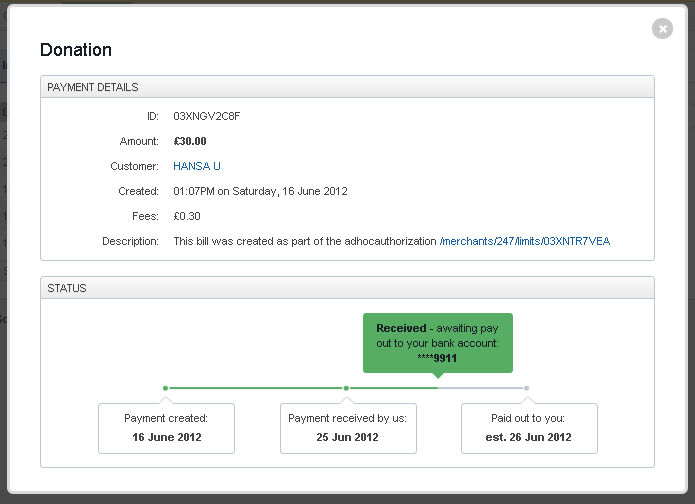Screen dimensions: 695x504
Task: Click the Payment created timeline dot
Action: click(x=165, y=388)
